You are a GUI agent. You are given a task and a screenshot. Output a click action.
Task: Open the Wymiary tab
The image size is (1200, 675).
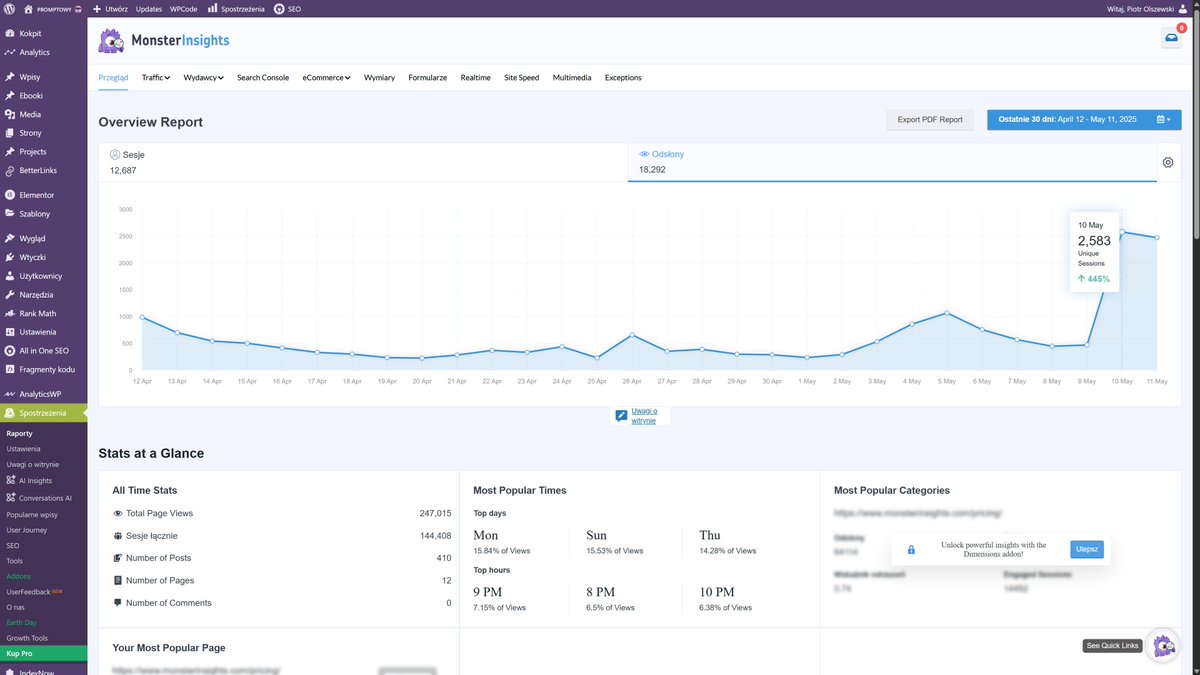(x=379, y=77)
